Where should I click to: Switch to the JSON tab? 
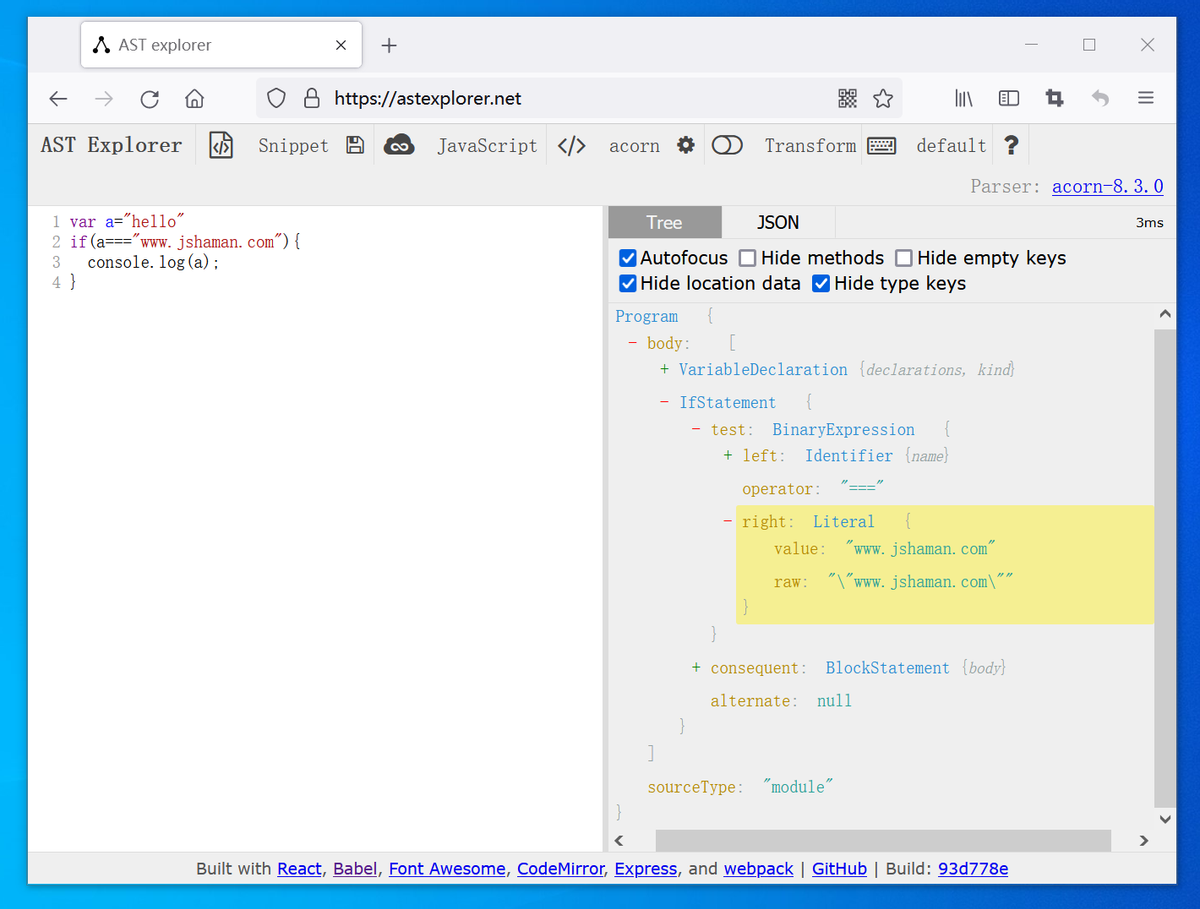point(778,223)
